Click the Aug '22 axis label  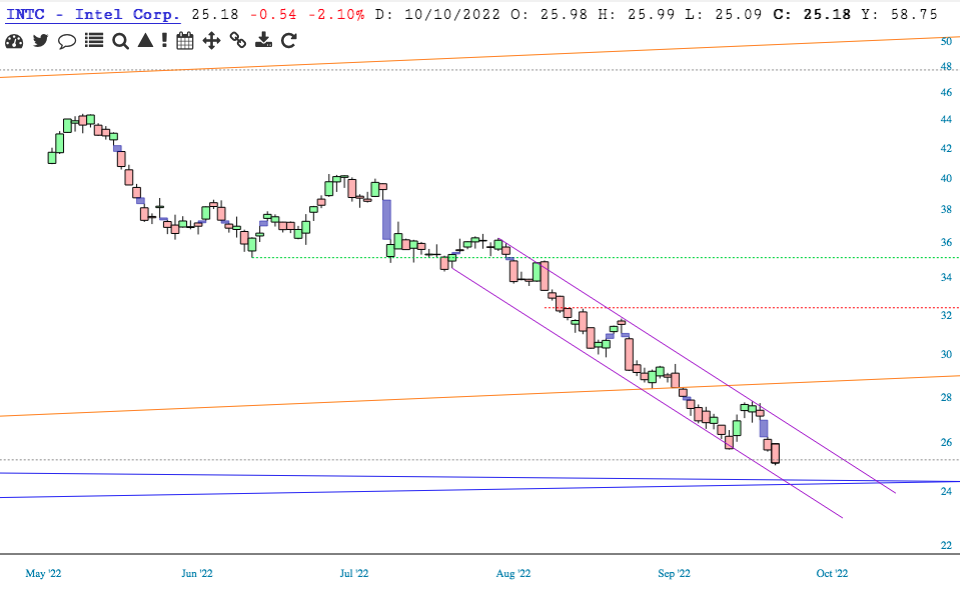tap(513, 573)
